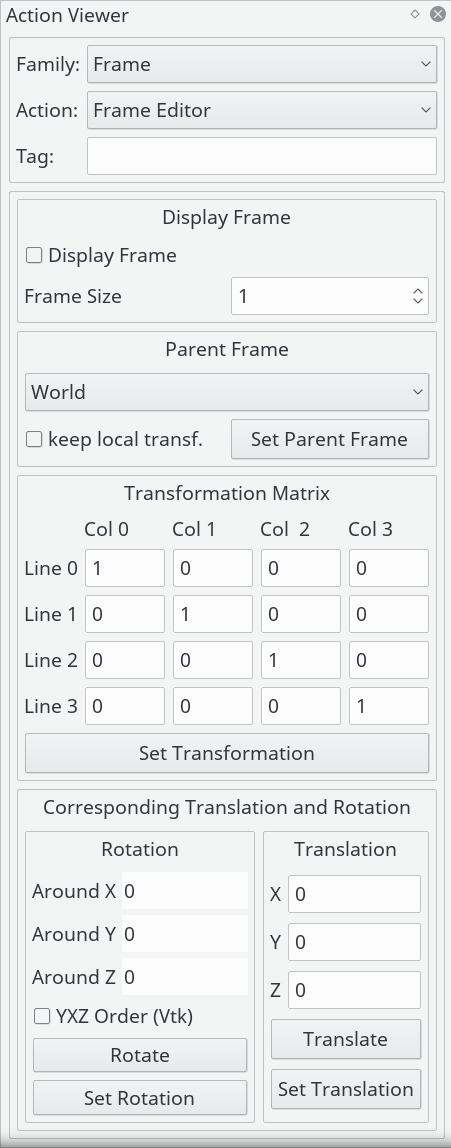Click the Set Parent Frame button

pos(330,439)
